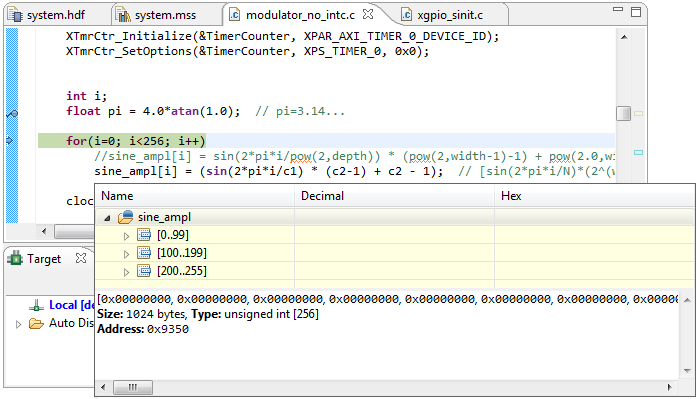697x399 pixels.
Task: Click the sine_ampl variable icon
Action: 125,217
